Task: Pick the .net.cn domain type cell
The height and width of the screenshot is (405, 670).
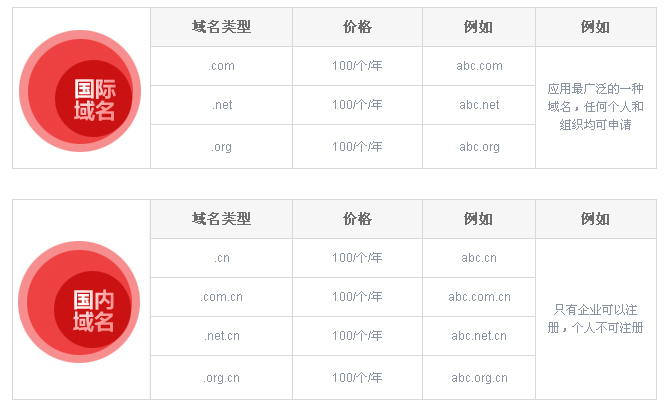Action: [221, 336]
